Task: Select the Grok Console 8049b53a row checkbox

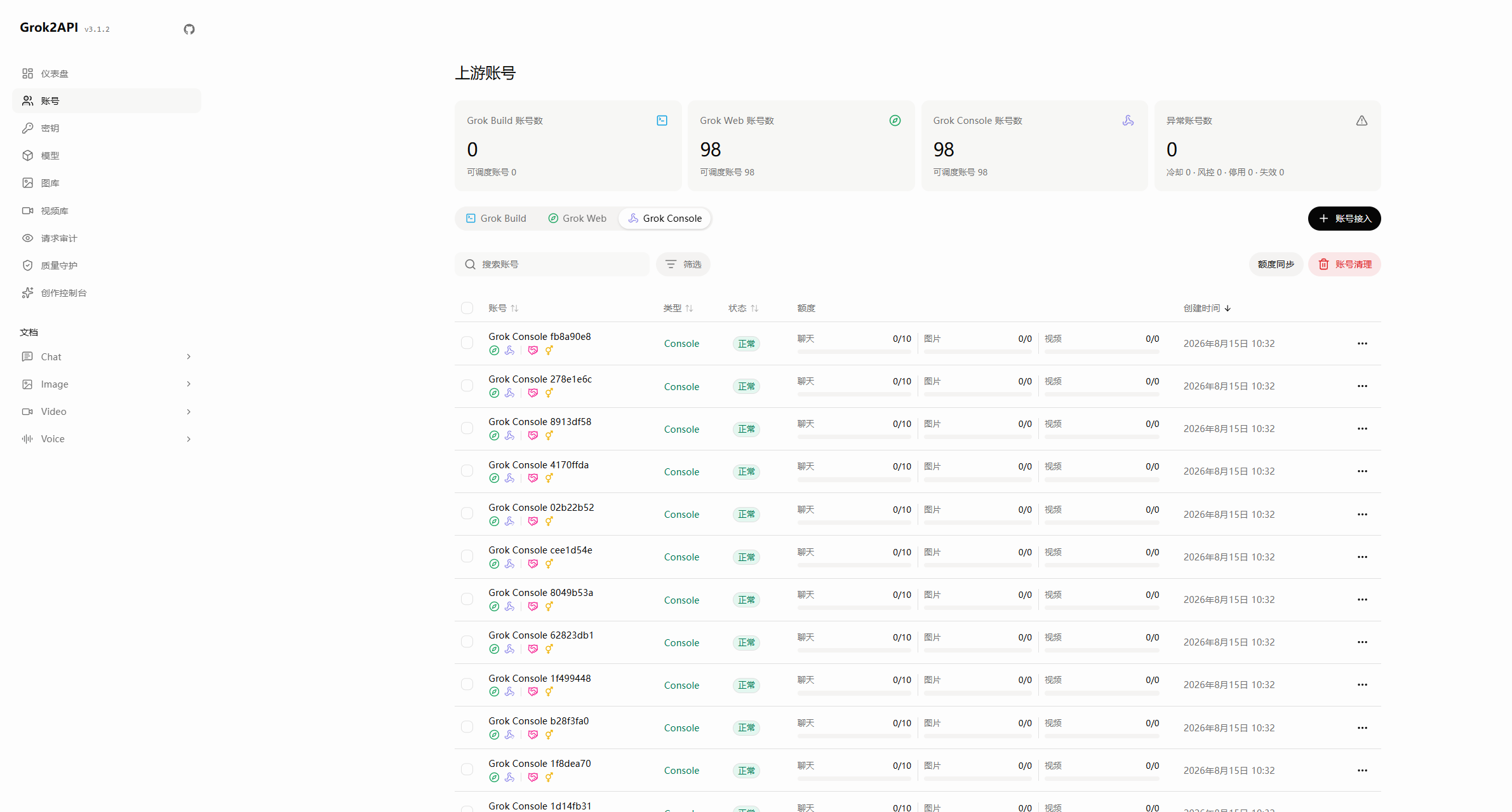Action: 467,599
